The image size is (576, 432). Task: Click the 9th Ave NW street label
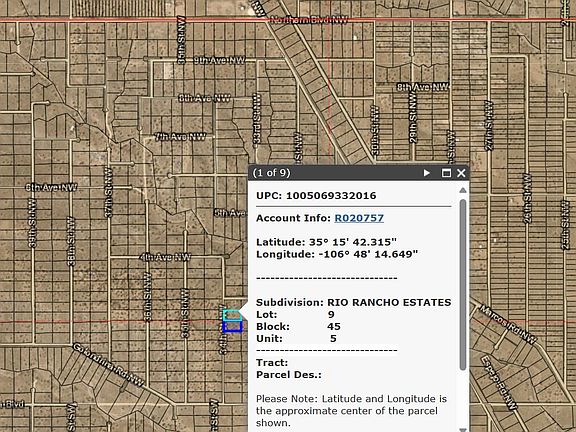point(220,60)
